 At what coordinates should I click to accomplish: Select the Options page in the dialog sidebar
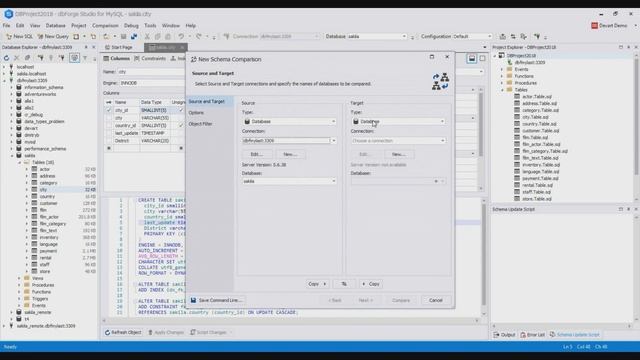(196, 113)
